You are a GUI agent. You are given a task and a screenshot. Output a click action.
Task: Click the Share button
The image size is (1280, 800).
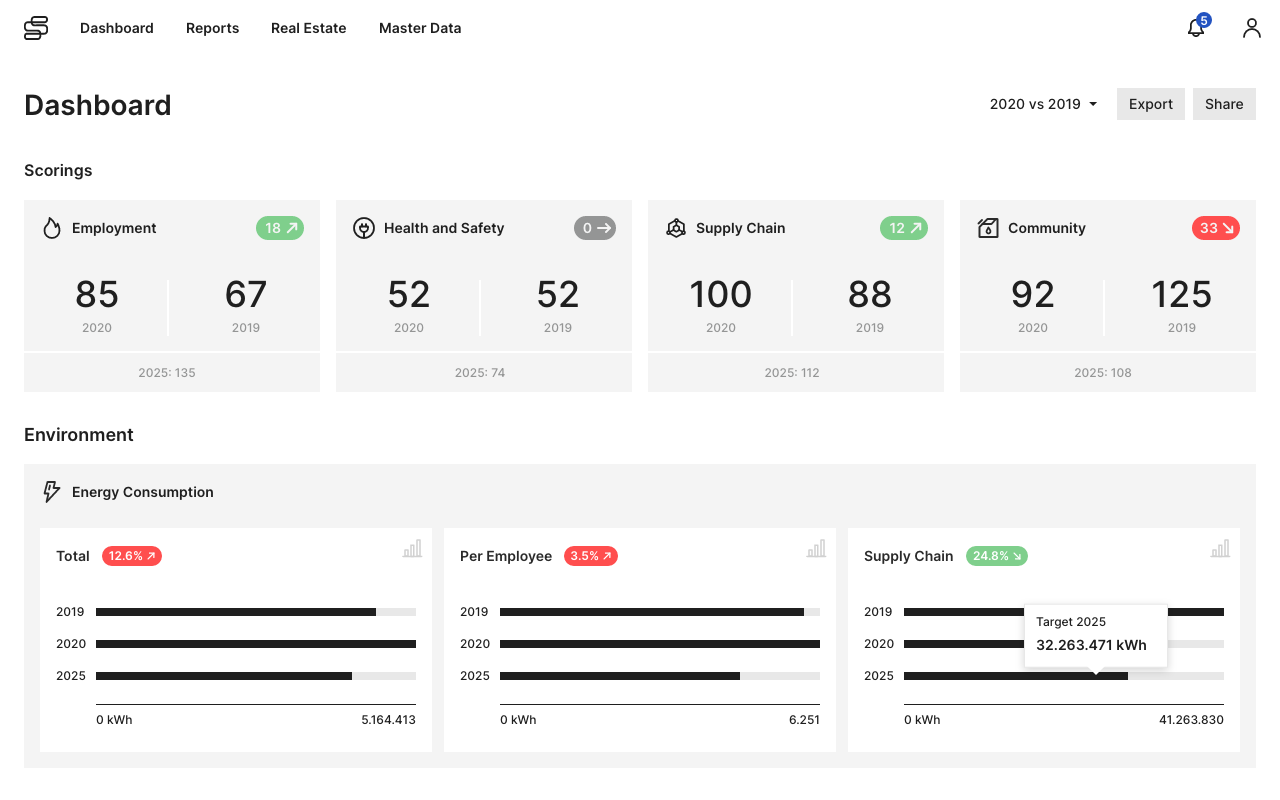(x=1224, y=104)
